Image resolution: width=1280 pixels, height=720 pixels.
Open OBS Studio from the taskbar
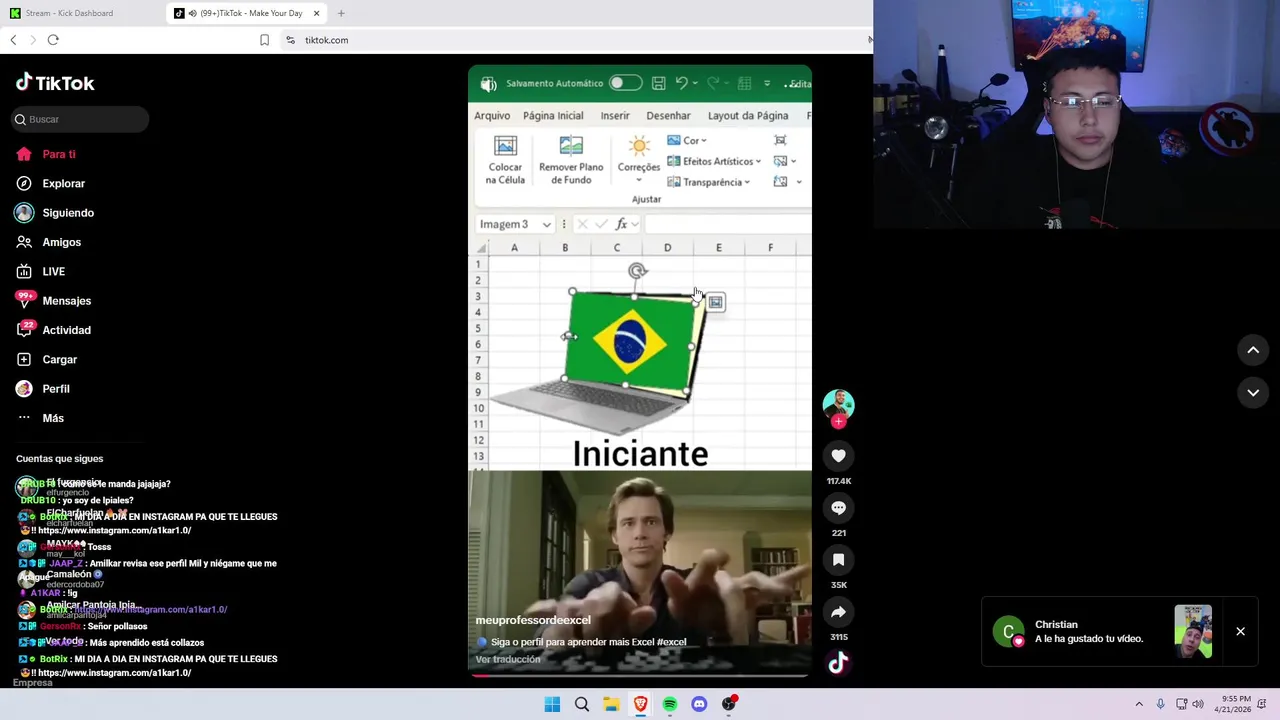(x=729, y=704)
